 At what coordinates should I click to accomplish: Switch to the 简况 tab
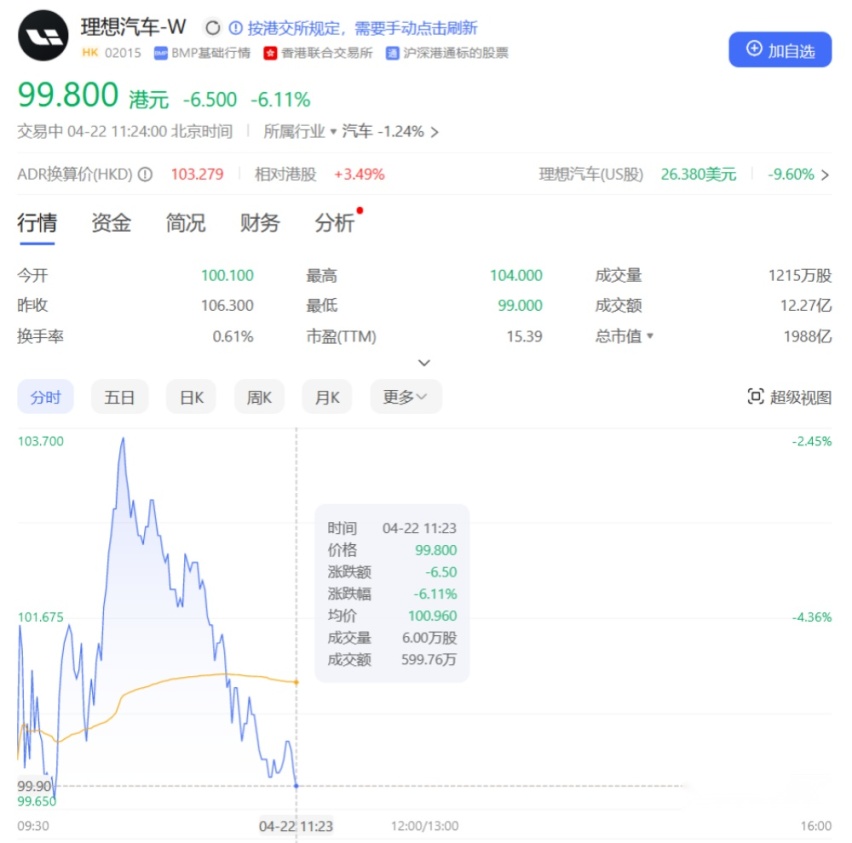coord(186,223)
